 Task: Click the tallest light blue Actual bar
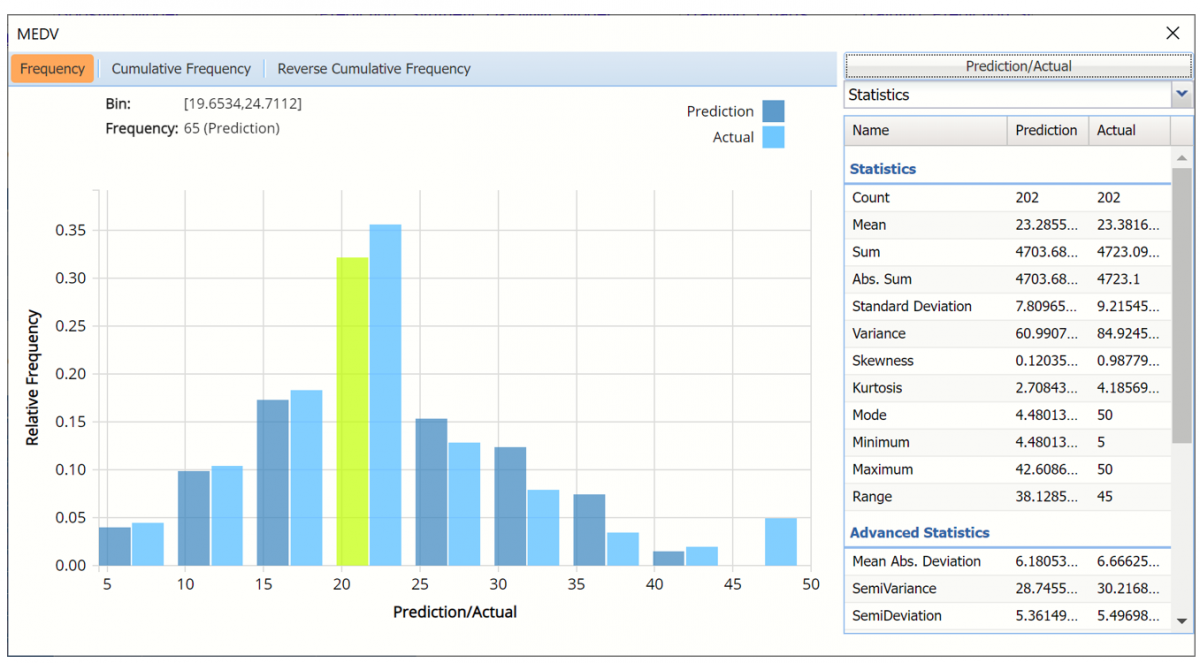click(385, 395)
